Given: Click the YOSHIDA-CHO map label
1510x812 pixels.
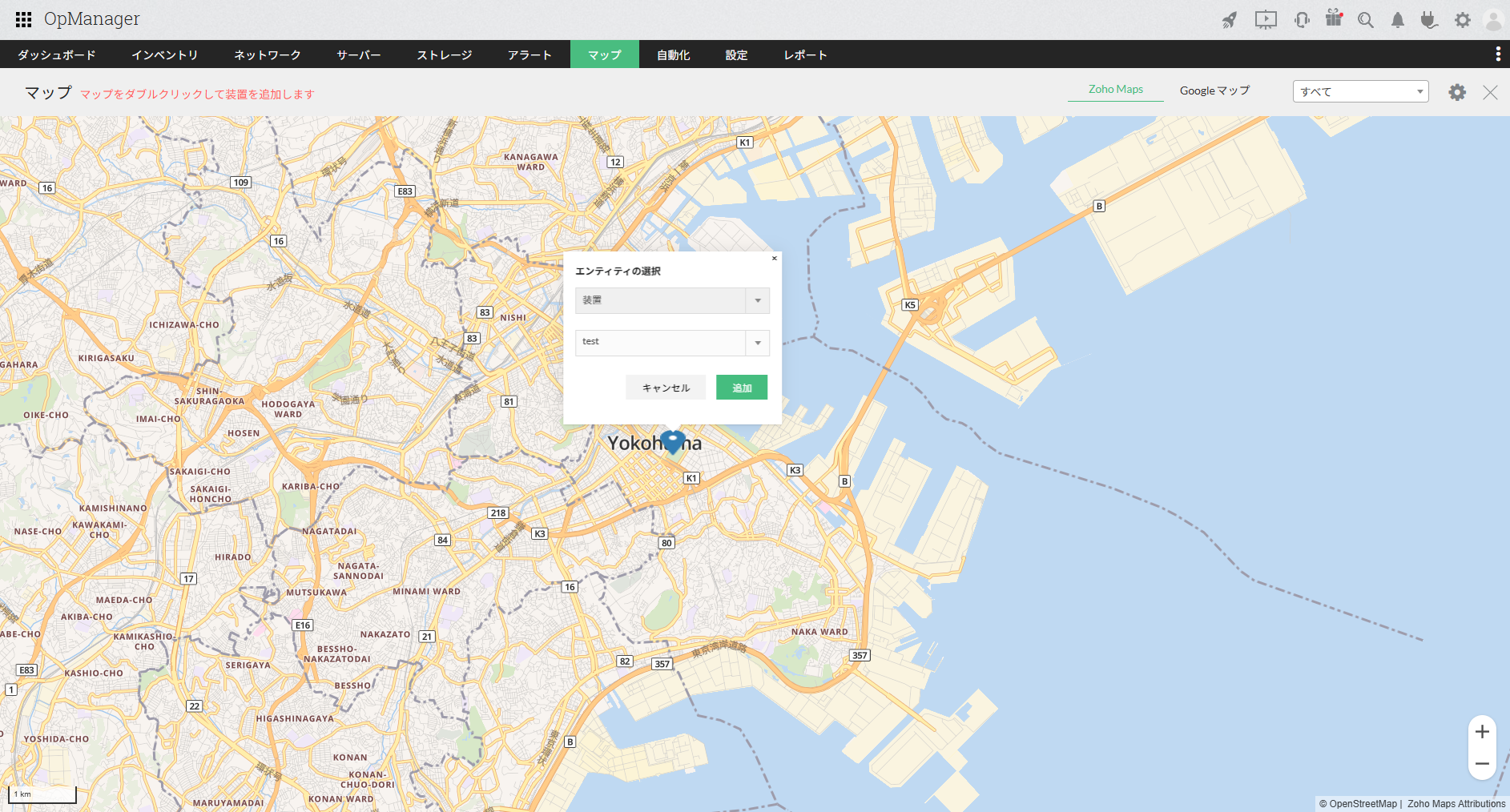Looking at the screenshot, I should 56,739.
